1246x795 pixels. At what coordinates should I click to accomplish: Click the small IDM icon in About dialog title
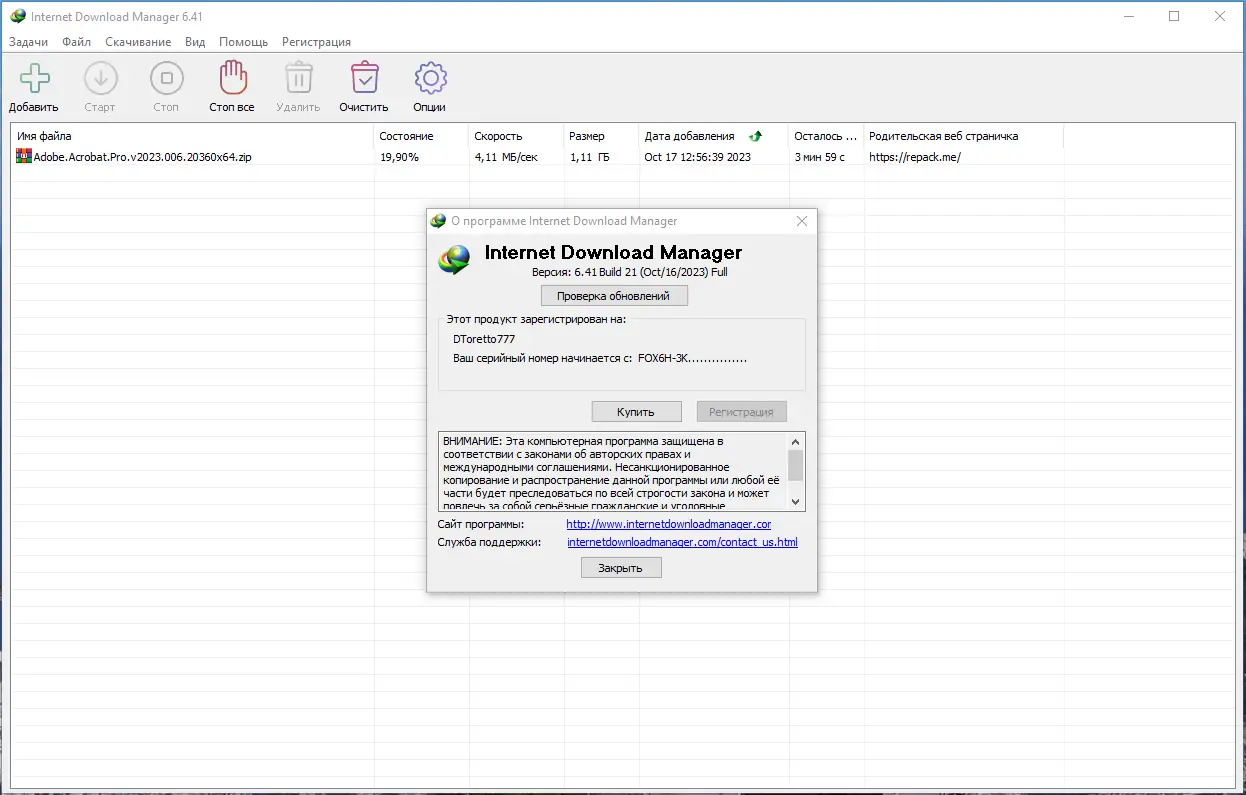point(438,221)
